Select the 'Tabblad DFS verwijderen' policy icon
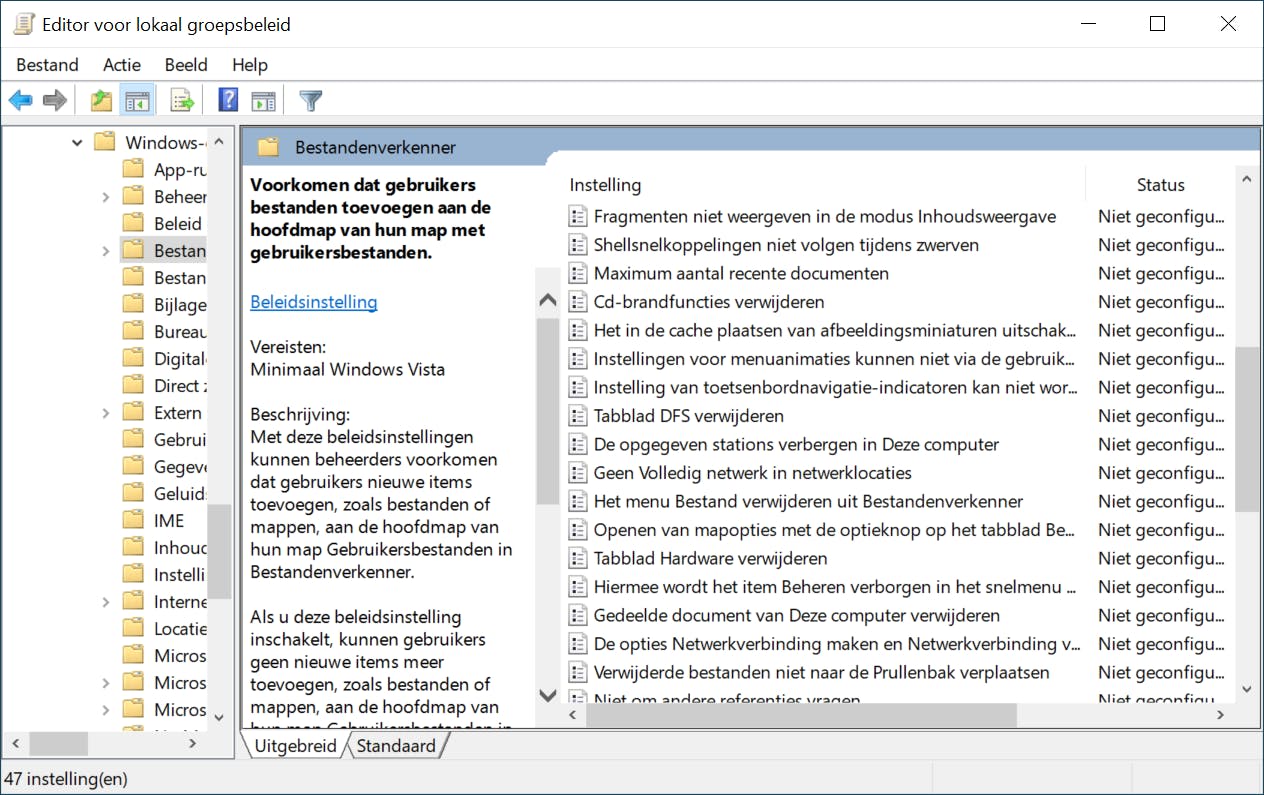 pyautogui.click(x=577, y=416)
